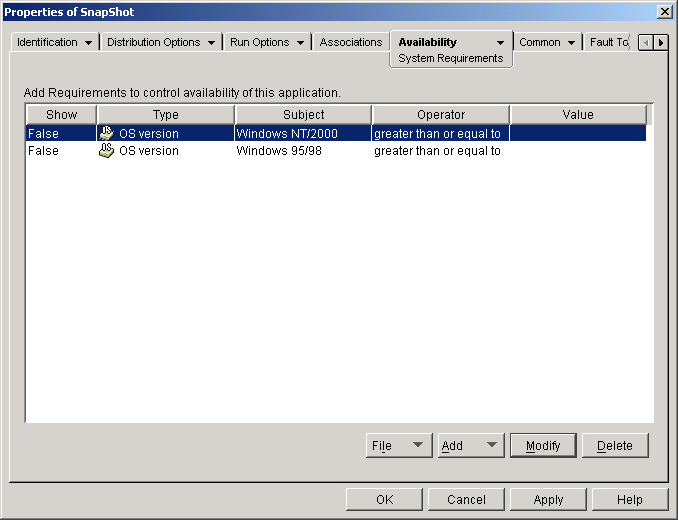Click the tab row's right arrow button
This screenshot has height=520, width=678.
[661, 43]
